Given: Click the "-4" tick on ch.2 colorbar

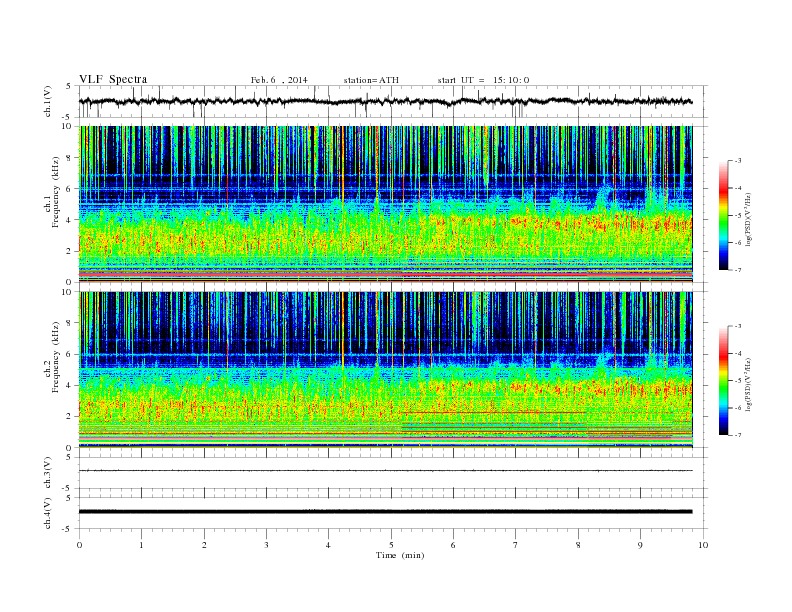Looking at the screenshot, I should (x=738, y=353).
